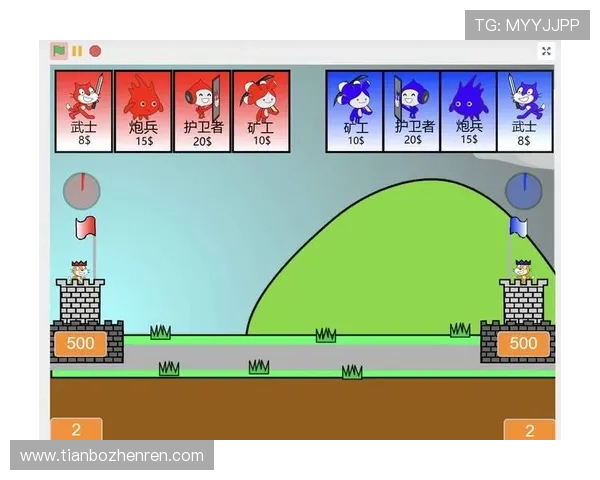600x480 pixels.
Task: Click the orange 2 counter at bottom left
Action: (77, 430)
